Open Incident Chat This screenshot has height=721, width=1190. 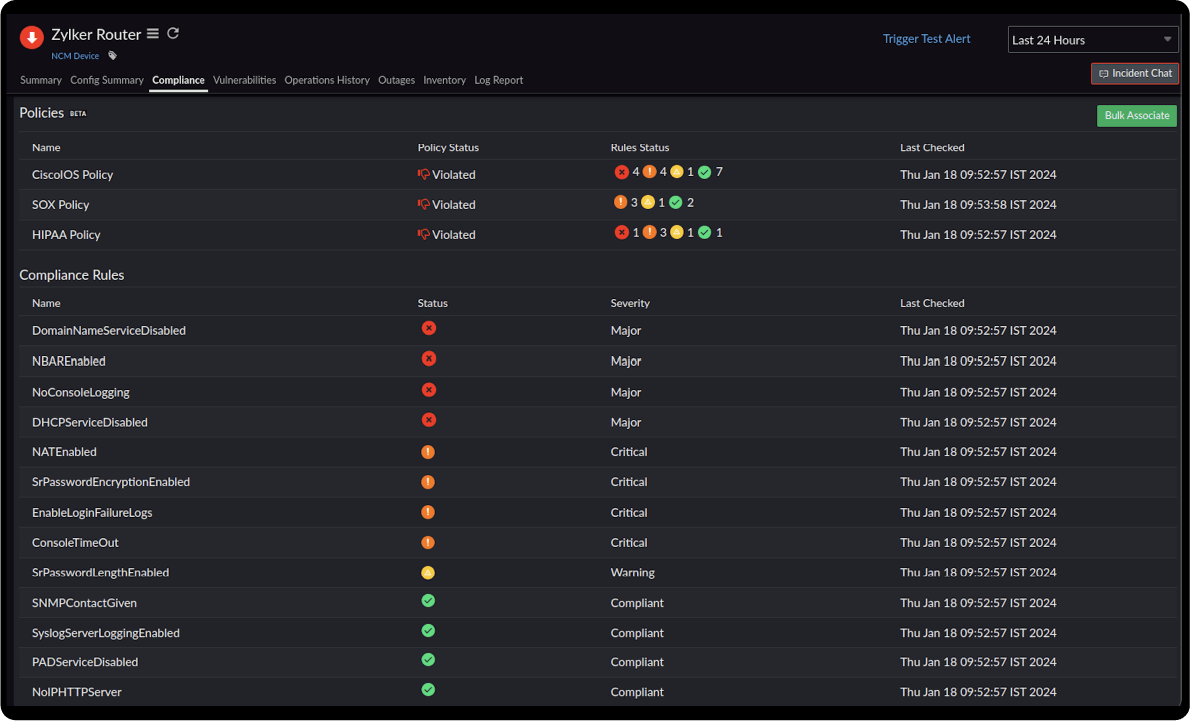point(1135,73)
